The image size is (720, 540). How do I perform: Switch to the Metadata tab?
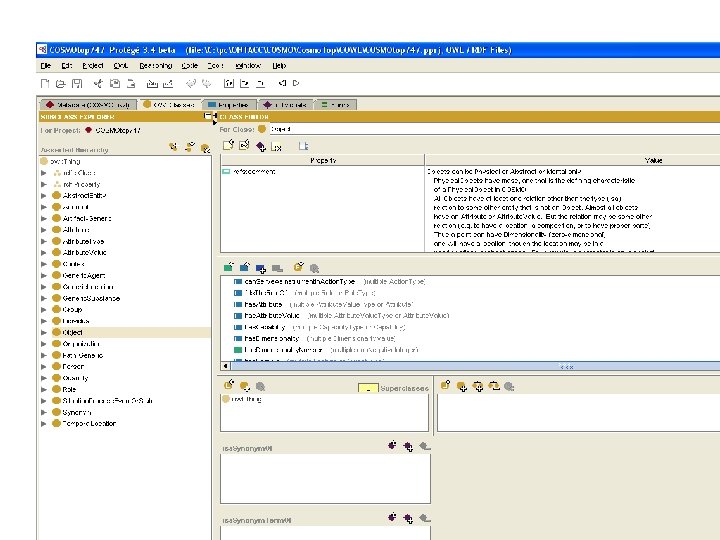pos(88,104)
